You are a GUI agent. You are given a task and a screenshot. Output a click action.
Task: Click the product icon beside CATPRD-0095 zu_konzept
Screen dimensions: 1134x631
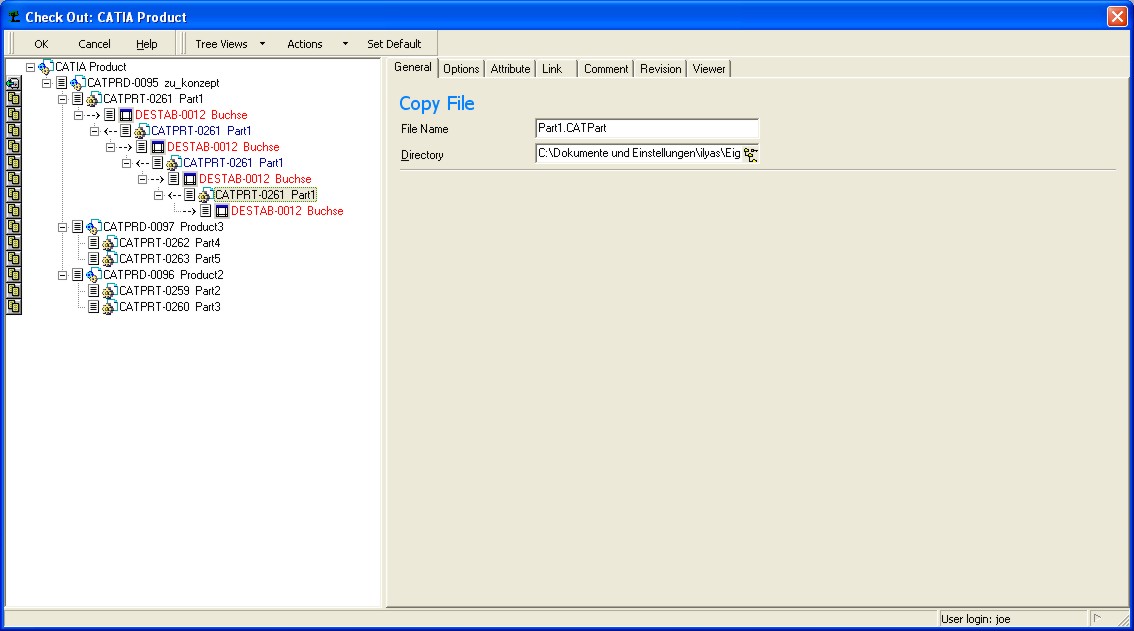(x=77, y=83)
